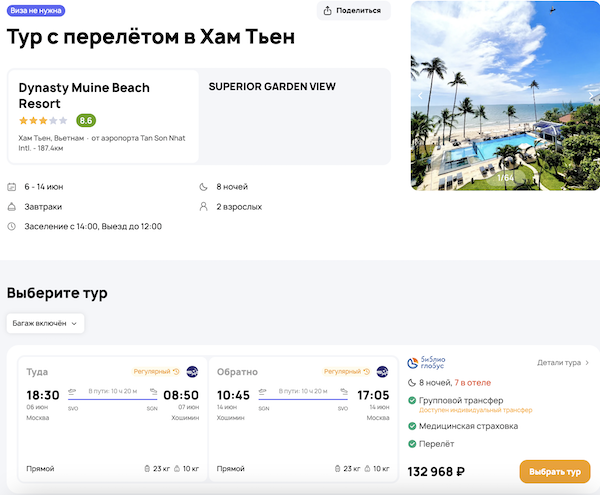600x495 pixels.
Task: Click the Поделиться share button
Action: point(352,11)
